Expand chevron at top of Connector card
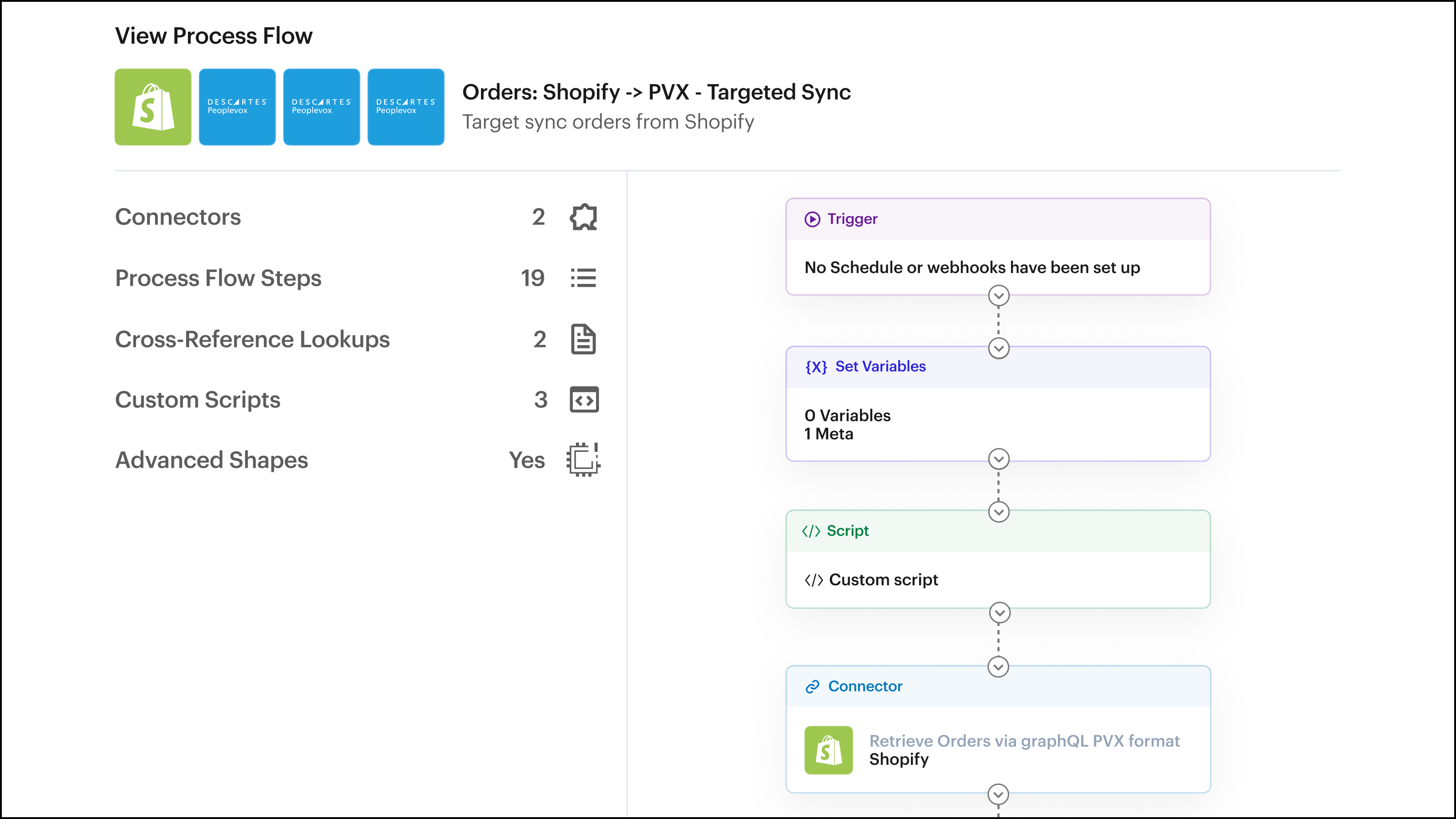 [x=998, y=667]
